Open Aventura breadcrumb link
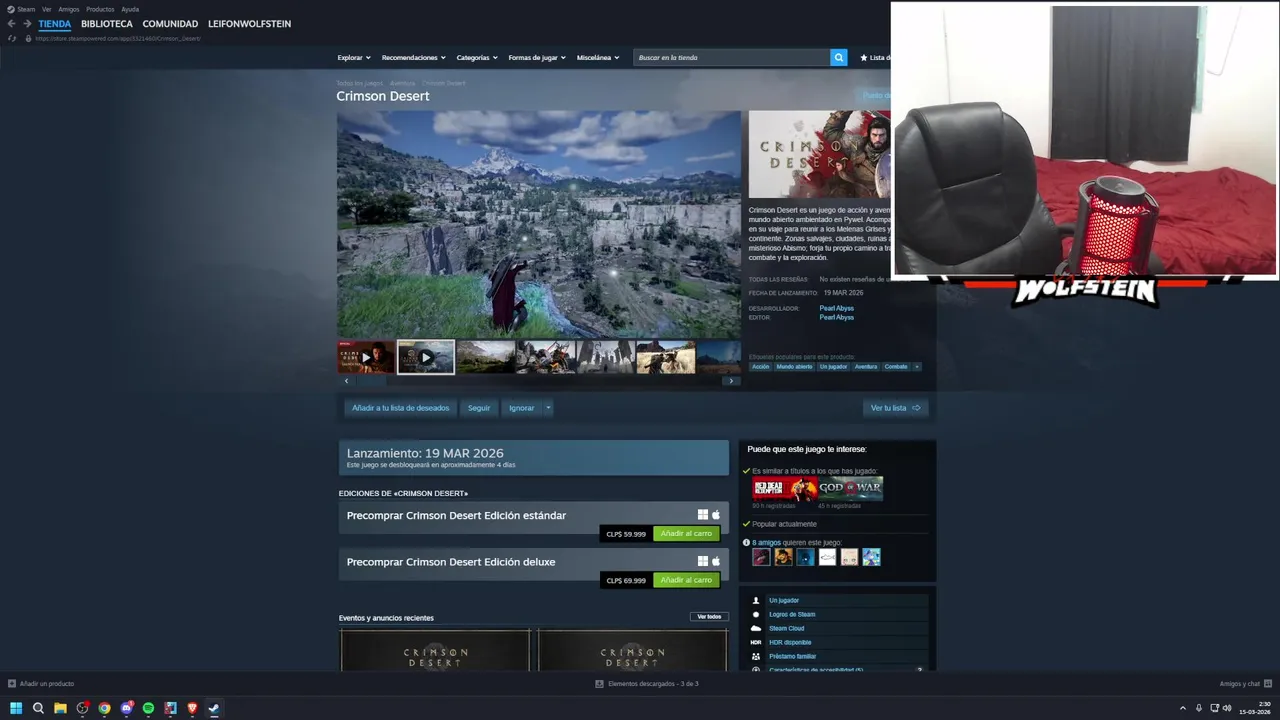The width and height of the screenshot is (1280, 720). 402,83
